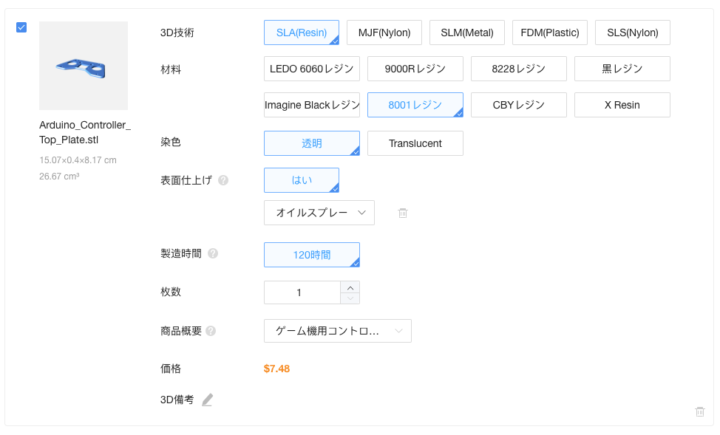This screenshot has width=720, height=435.
Task: Toggle the はい surface finish option
Action: coord(301,181)
